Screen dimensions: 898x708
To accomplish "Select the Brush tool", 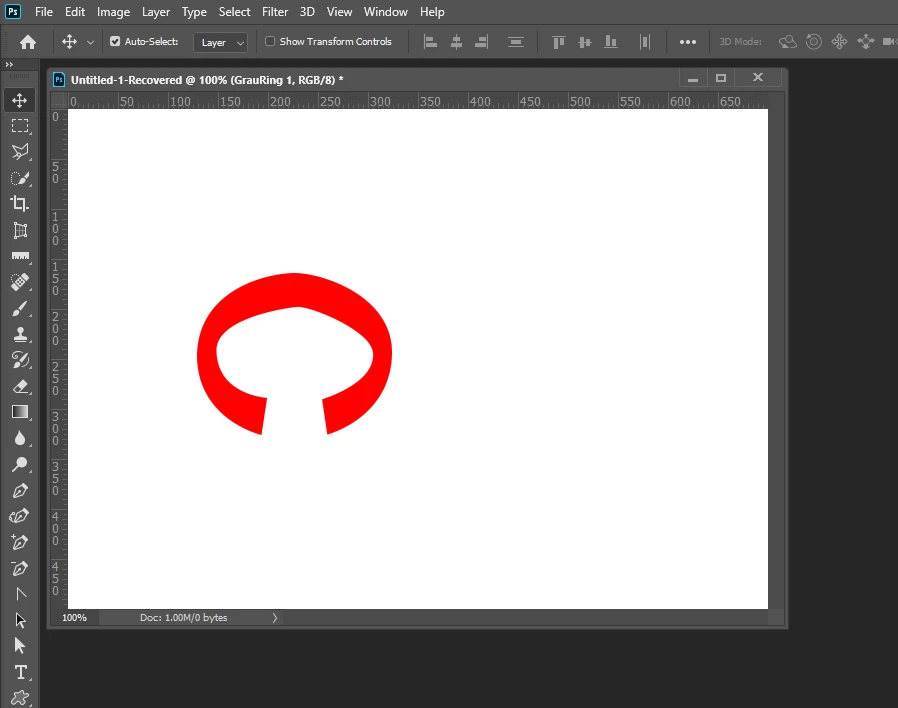I will (x=20, y=309).
